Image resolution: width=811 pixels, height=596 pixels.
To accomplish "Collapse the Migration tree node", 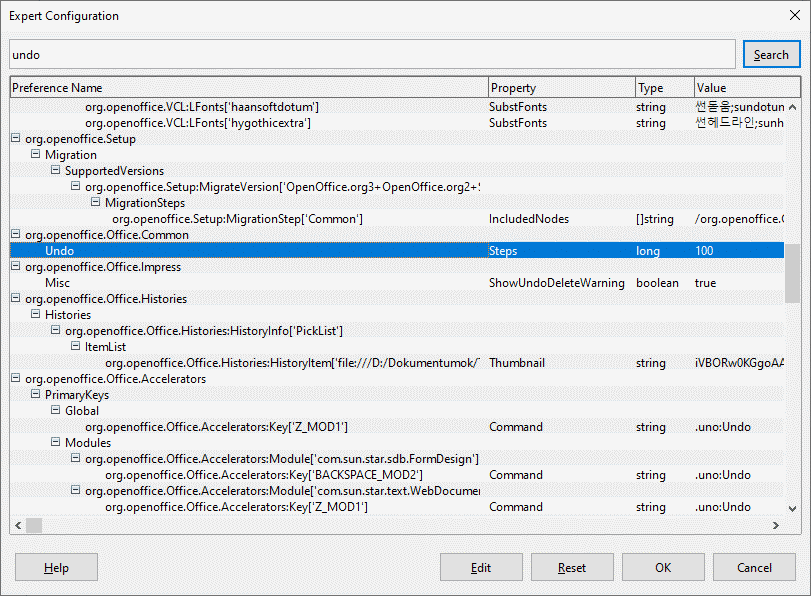I will [36, 155].
